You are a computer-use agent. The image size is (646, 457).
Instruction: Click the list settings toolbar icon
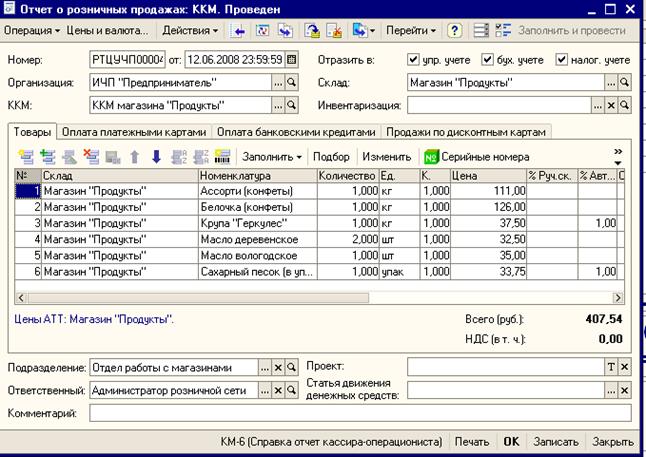(x=481, y=31)
